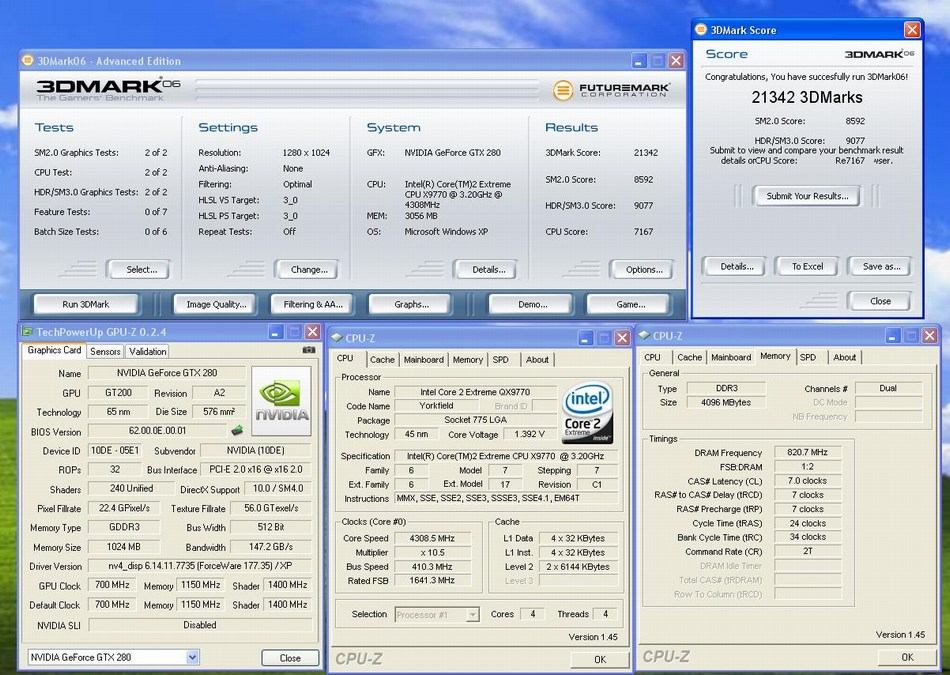Click Change... under the Settings section
The width and height of the screenshot is (950, 675).
coord(308,270)
